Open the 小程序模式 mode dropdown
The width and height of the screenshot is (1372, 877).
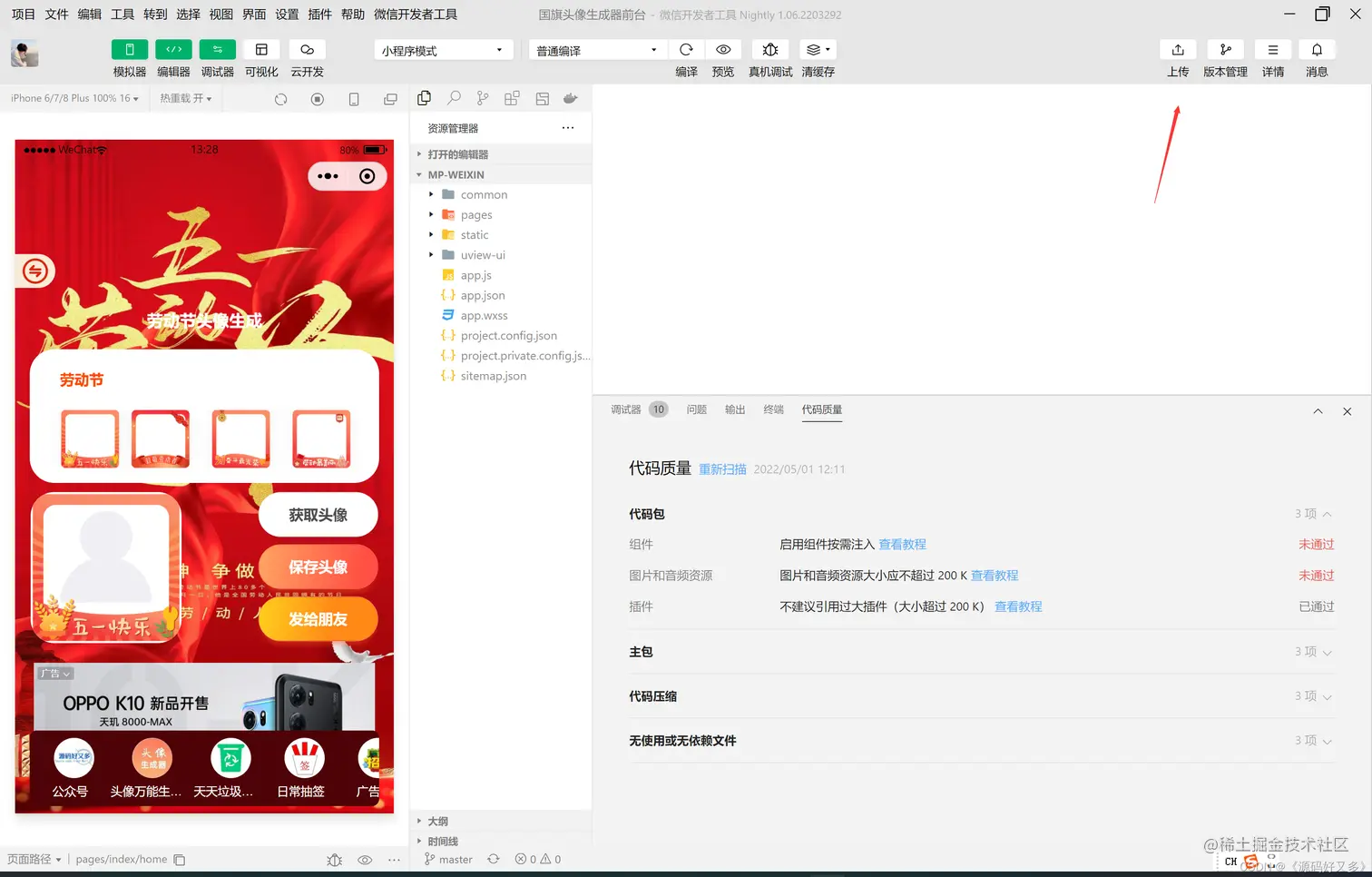(442, 49)
